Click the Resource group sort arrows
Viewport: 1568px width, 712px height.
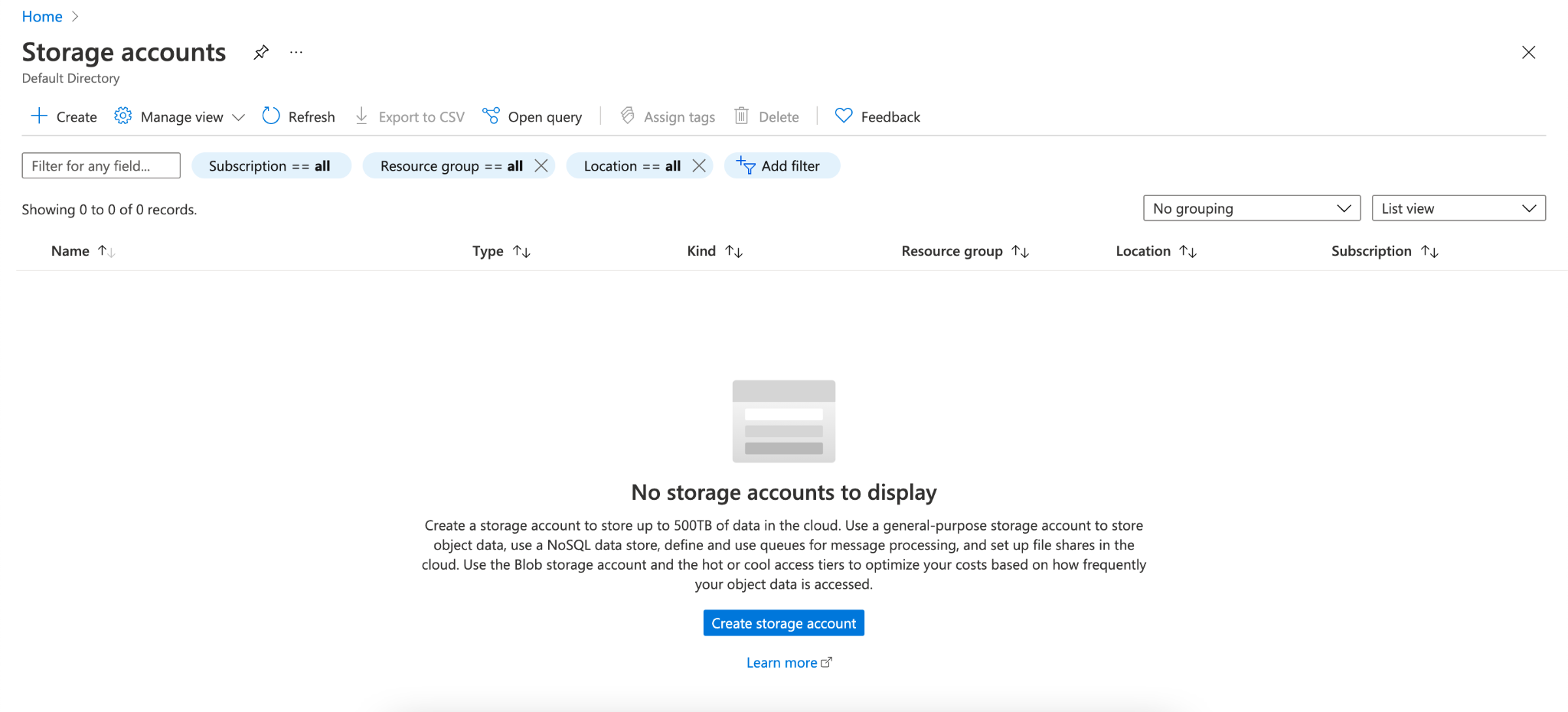(x=1021, y=251)
